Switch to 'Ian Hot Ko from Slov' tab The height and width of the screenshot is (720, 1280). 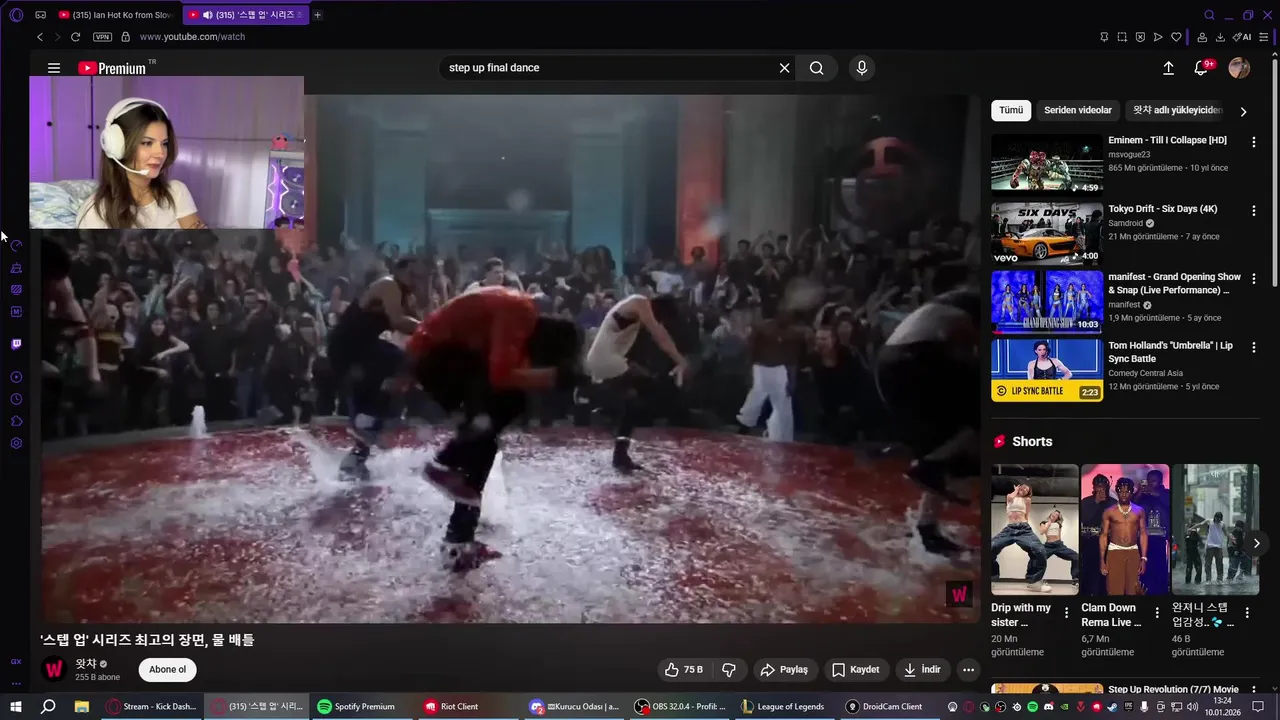click(x=114, y=15)
